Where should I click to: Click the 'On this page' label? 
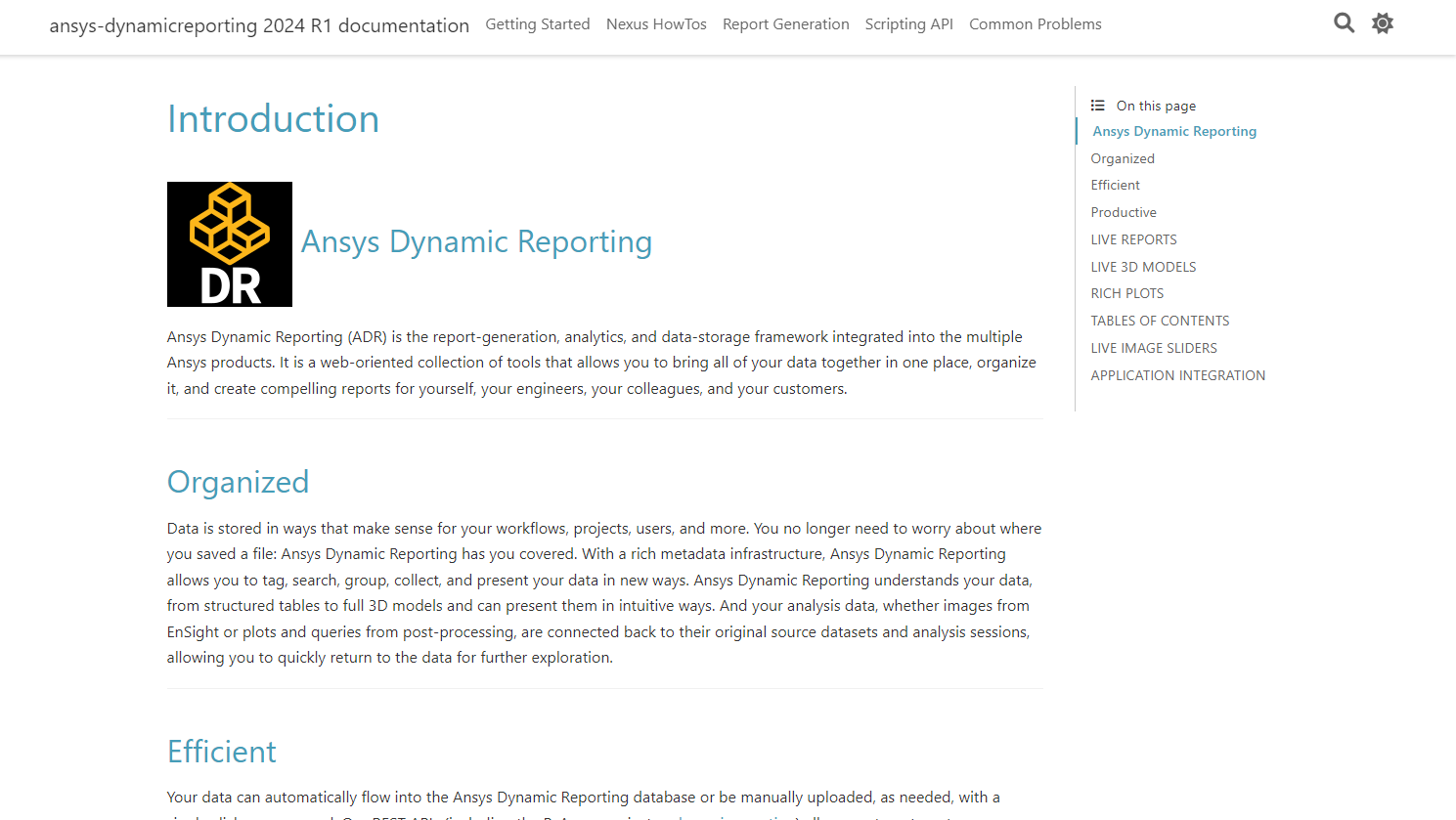point(1156,106)
